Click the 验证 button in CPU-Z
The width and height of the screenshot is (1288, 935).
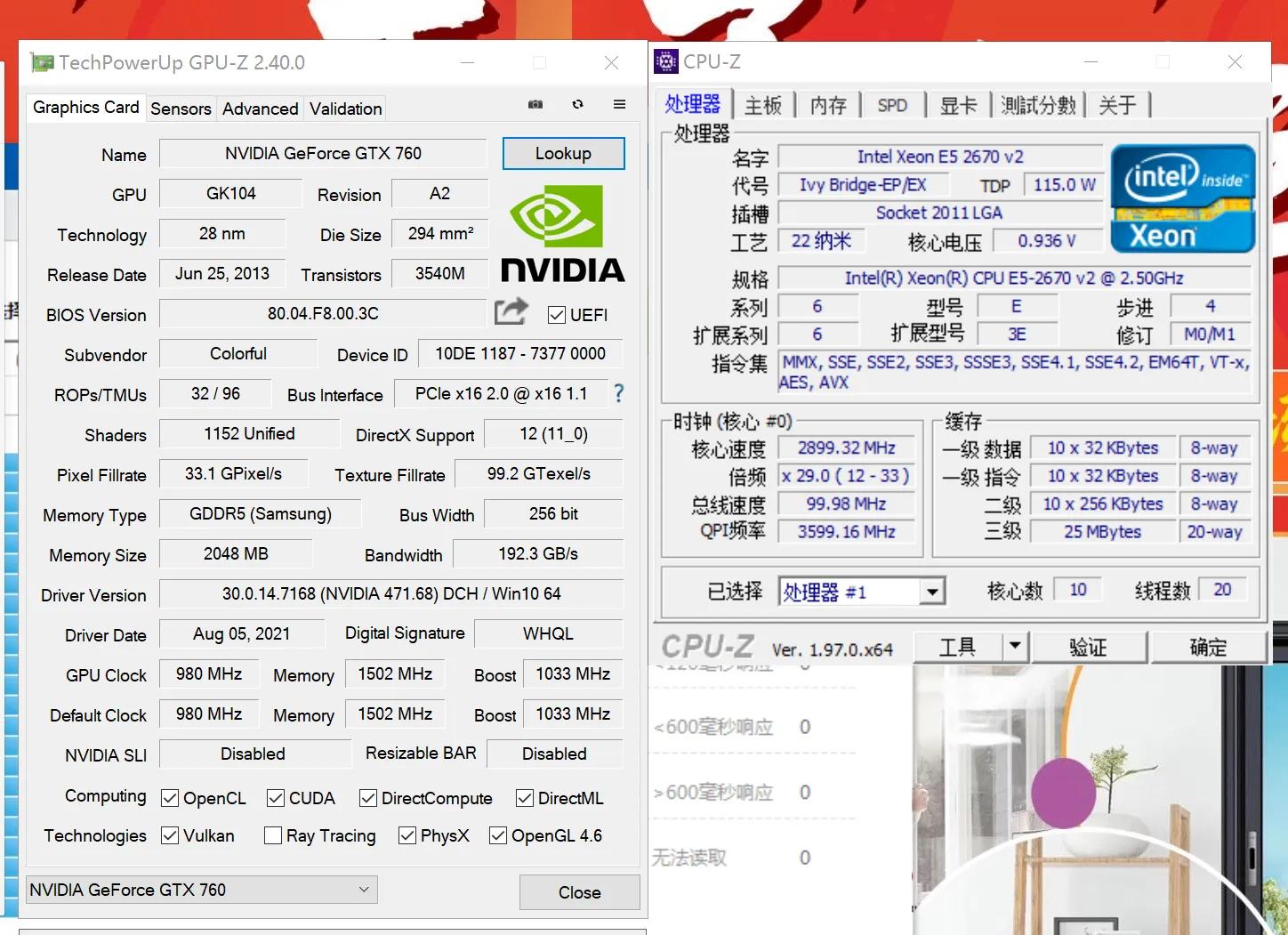point(1089,647)
